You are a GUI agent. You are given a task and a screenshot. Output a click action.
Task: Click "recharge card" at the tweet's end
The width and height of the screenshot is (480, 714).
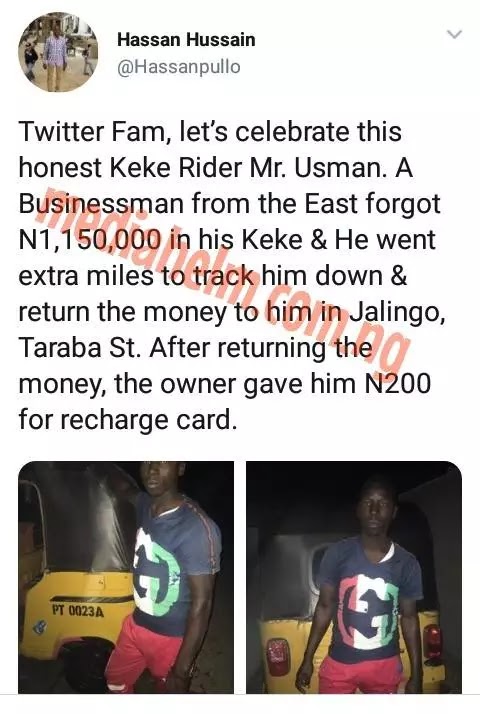click(148, 421)
